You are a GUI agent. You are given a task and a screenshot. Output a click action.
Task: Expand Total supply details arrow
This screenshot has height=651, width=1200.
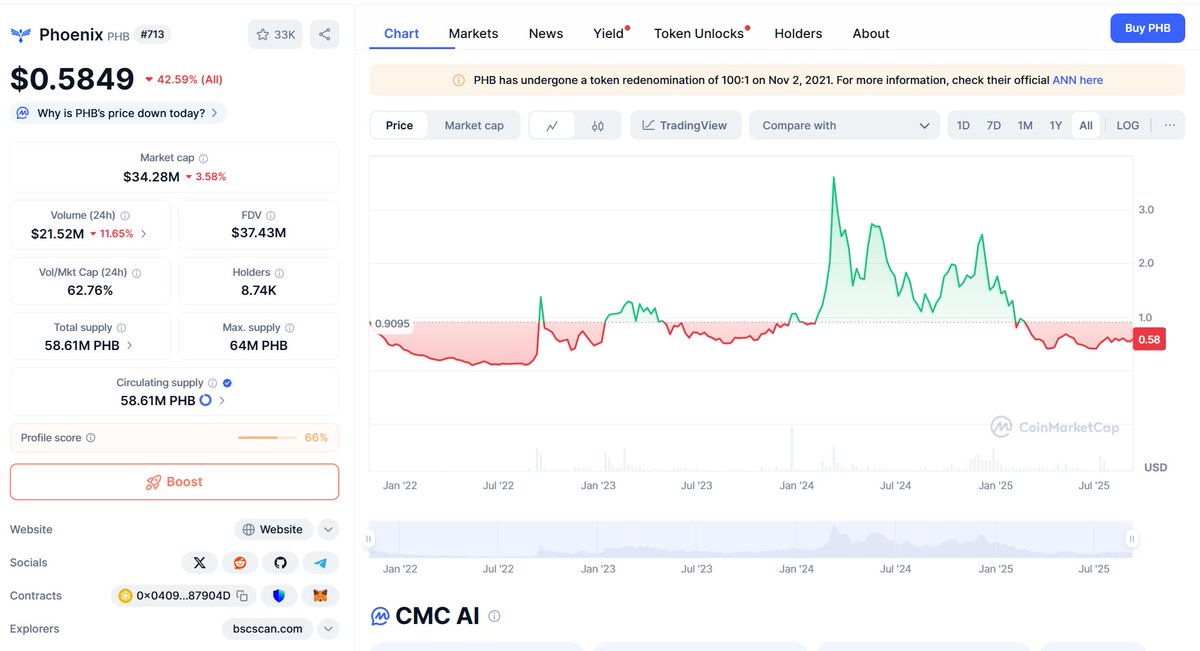coord(130,345)
